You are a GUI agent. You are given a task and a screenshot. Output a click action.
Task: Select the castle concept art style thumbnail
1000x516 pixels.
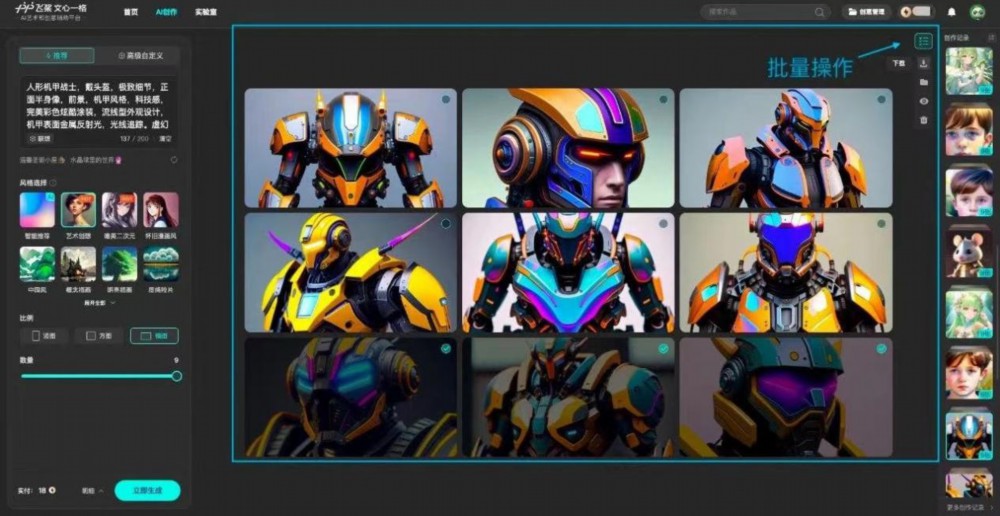(78, 264)
